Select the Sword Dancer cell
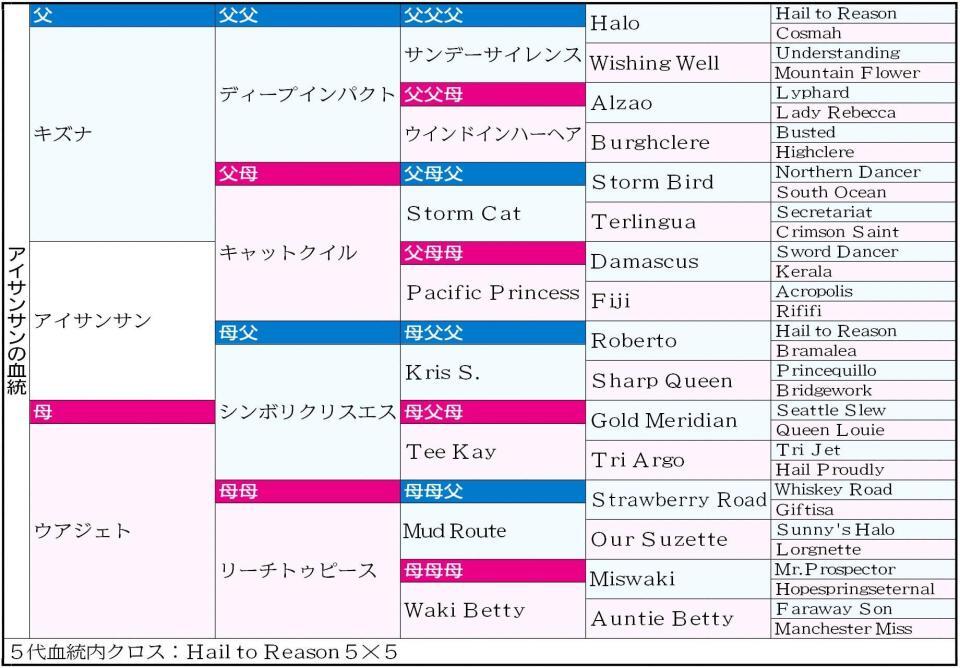Image resolution: width=960 pixels, height=668 pixels. pos(863,252)
